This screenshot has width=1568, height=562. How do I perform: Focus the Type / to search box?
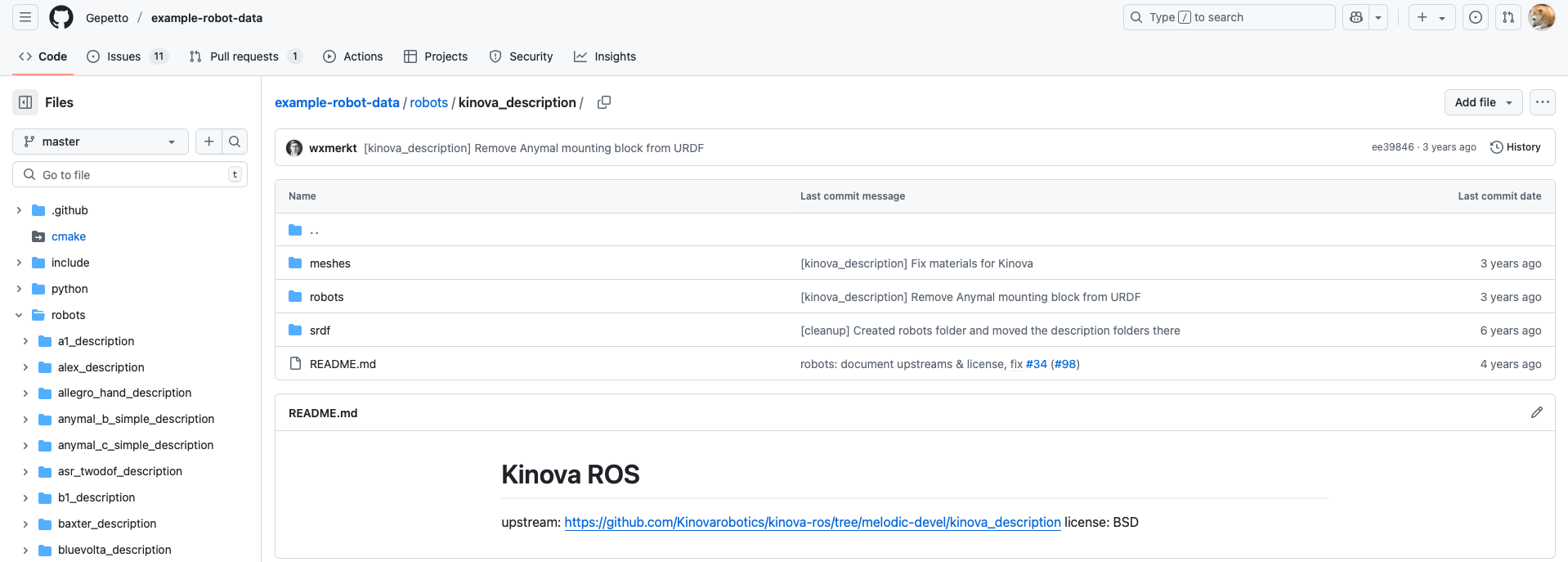[x=1229, y=17]
